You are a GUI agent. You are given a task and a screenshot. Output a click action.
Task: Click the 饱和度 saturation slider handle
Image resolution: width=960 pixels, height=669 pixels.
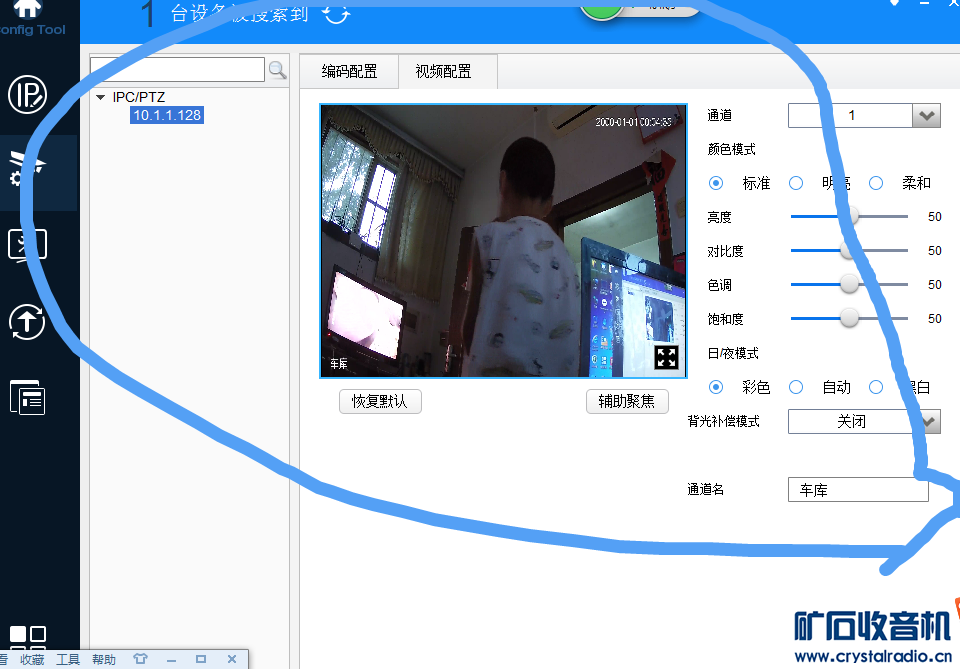point(849,318)
